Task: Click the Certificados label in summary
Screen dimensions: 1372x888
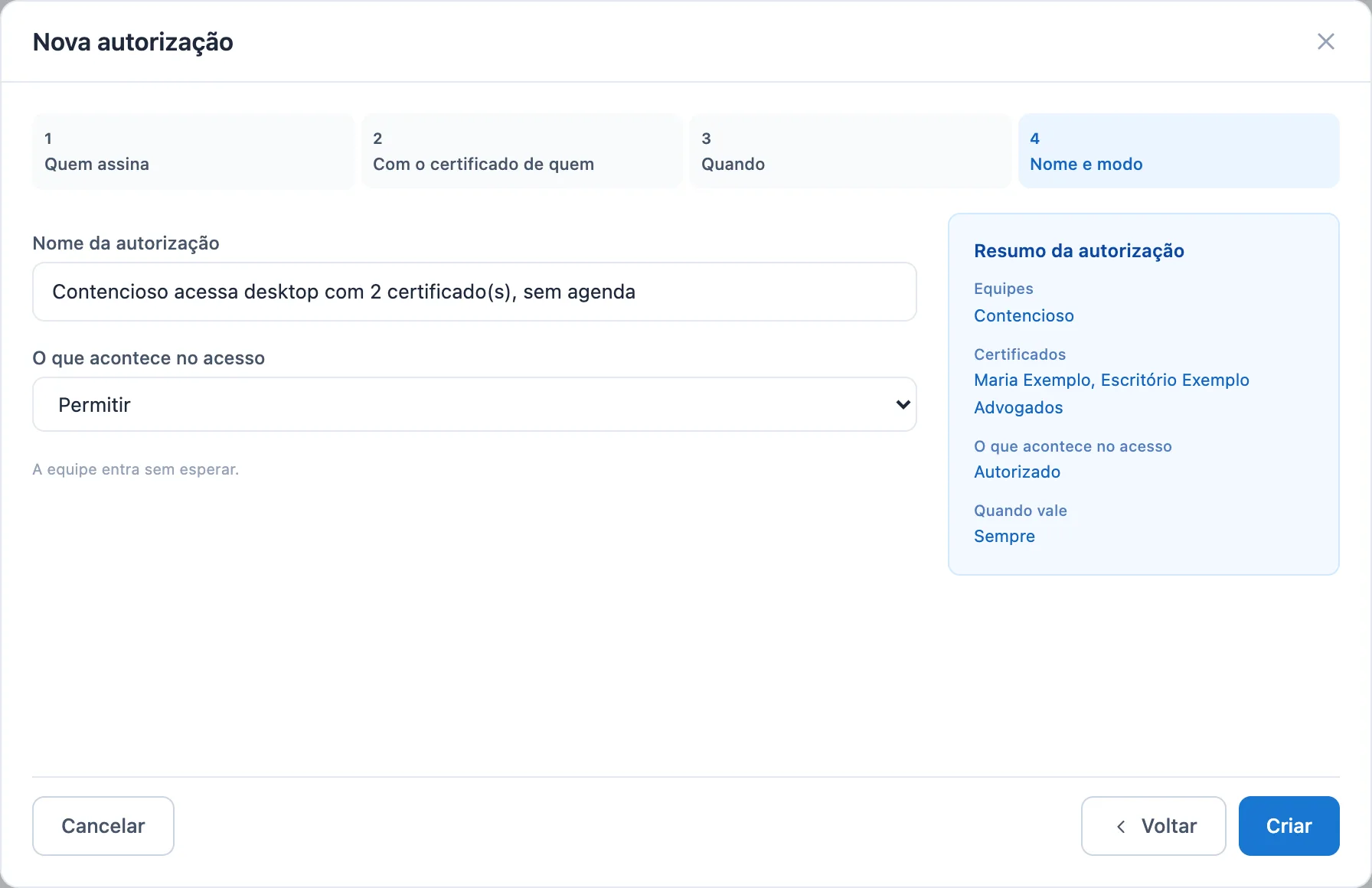Action: (1020, 354)
